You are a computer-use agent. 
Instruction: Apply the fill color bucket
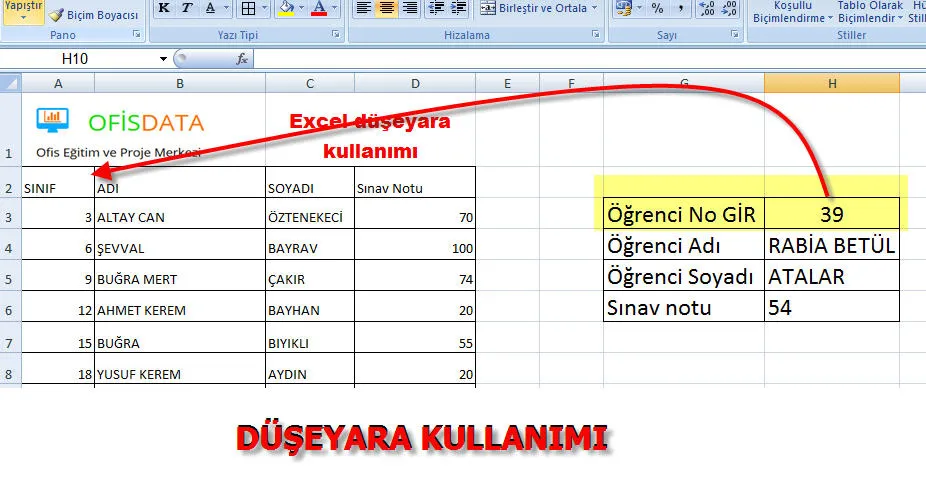[x=285, y=9]
